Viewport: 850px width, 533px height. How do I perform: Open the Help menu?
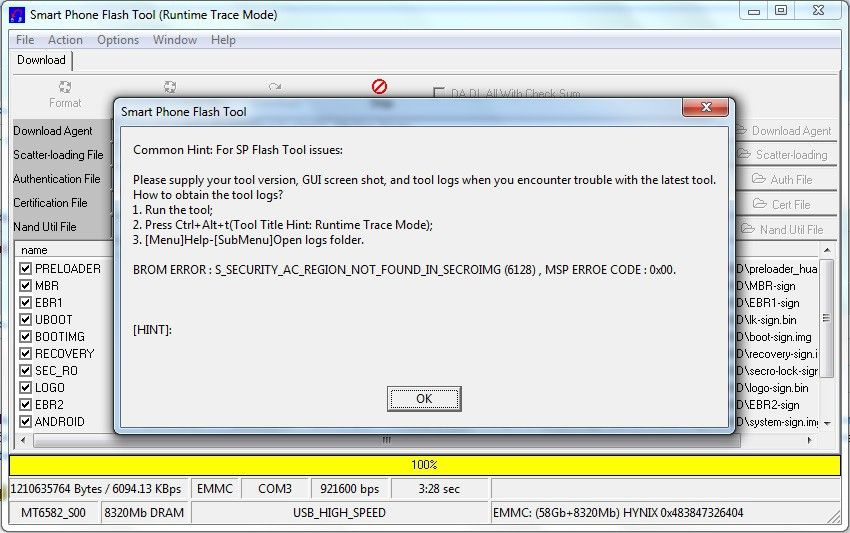coord(223,40)
